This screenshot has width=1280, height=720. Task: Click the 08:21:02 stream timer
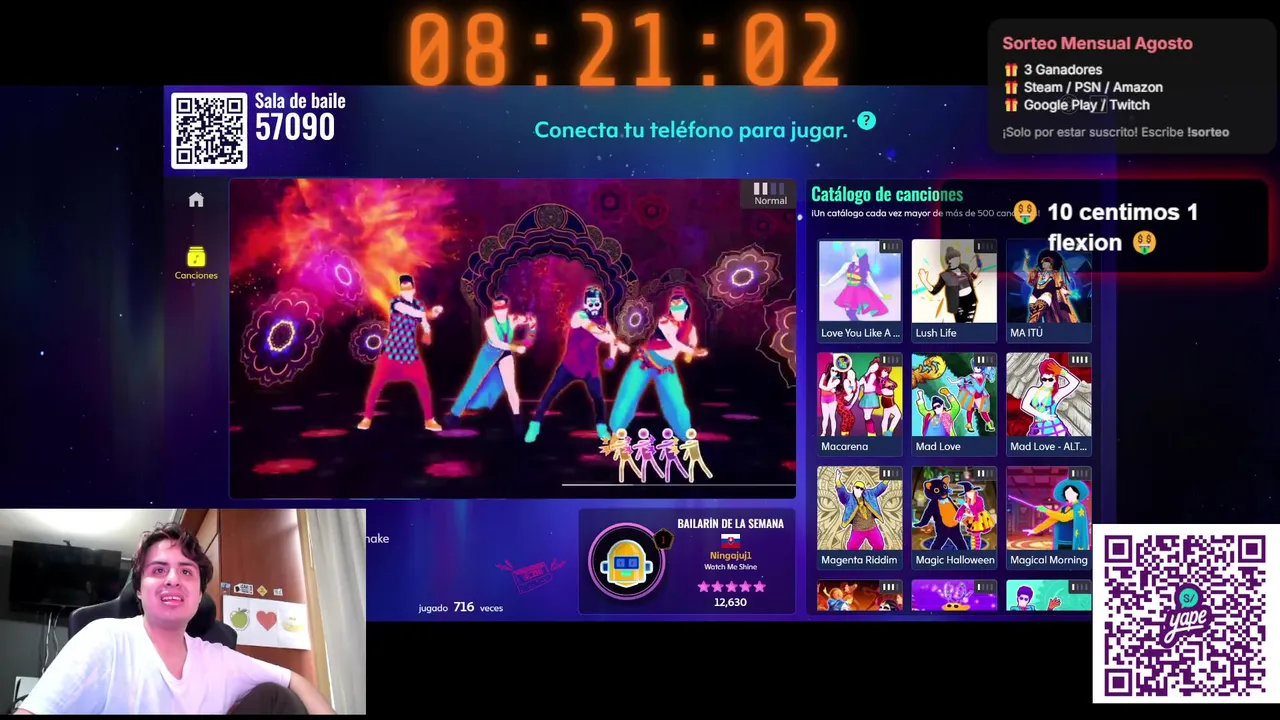[x=624, y=48]
